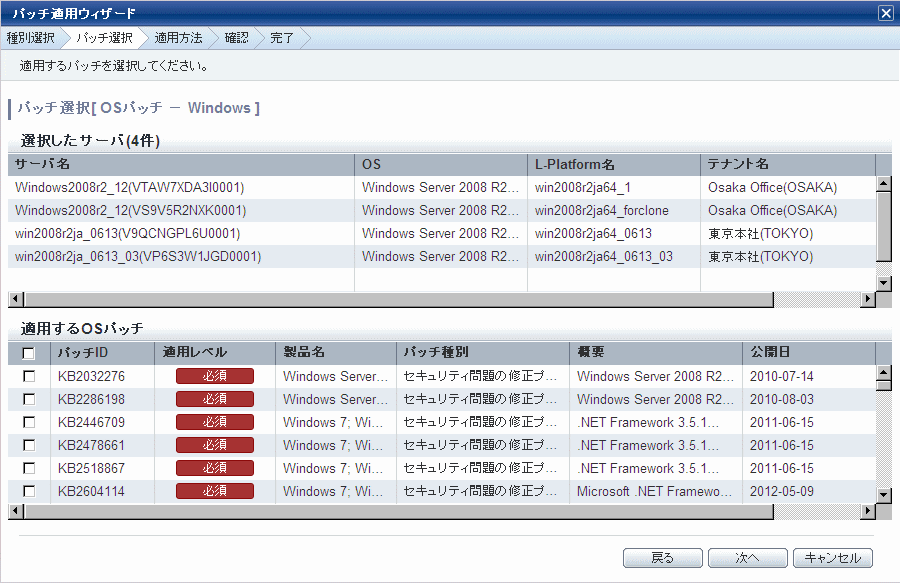Viewport: 900px width, 583px height.
Task: Click release date 2012-05-09
Action: tap(782, 491)
